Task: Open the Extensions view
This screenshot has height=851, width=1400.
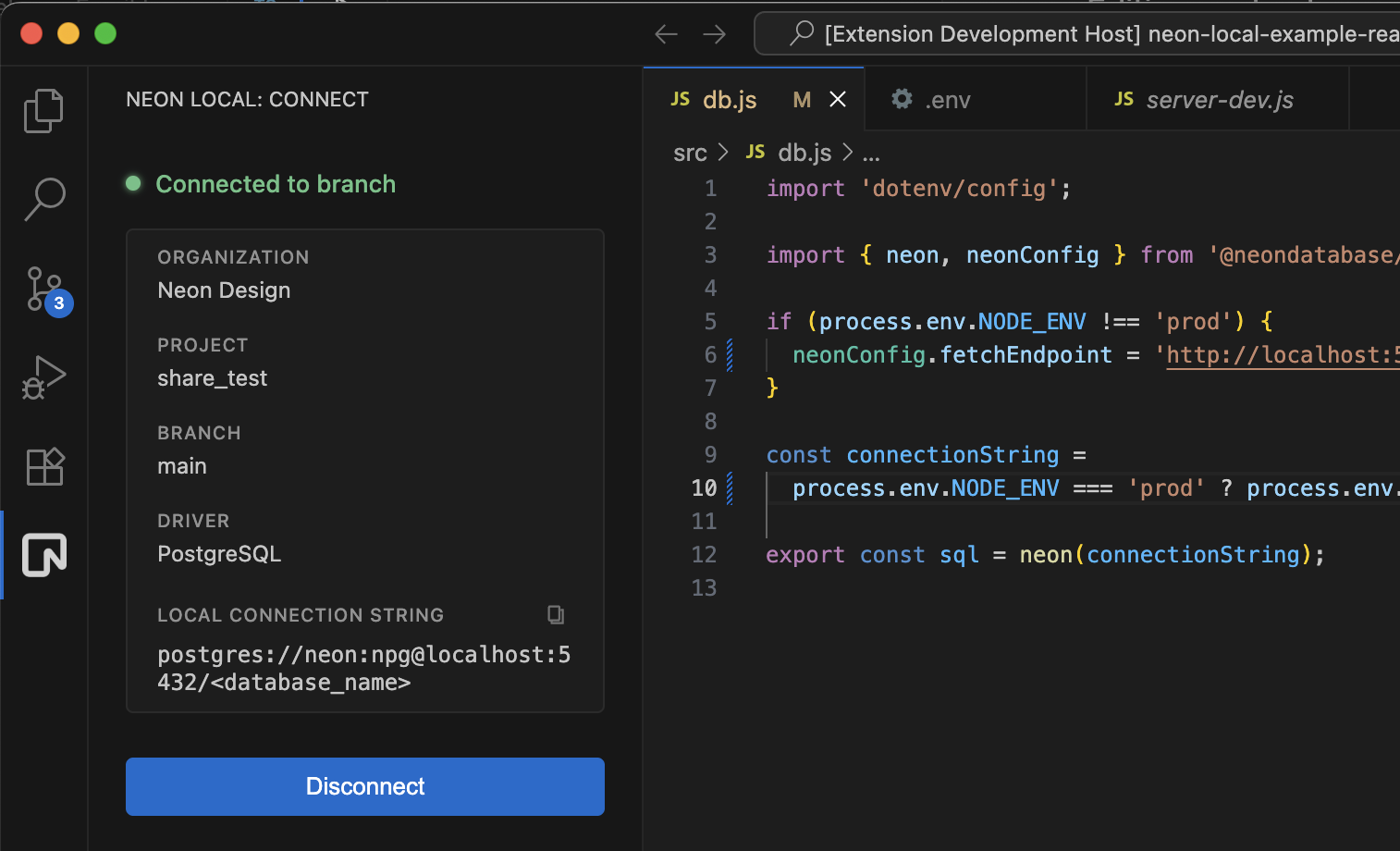Action: point(44,466)
